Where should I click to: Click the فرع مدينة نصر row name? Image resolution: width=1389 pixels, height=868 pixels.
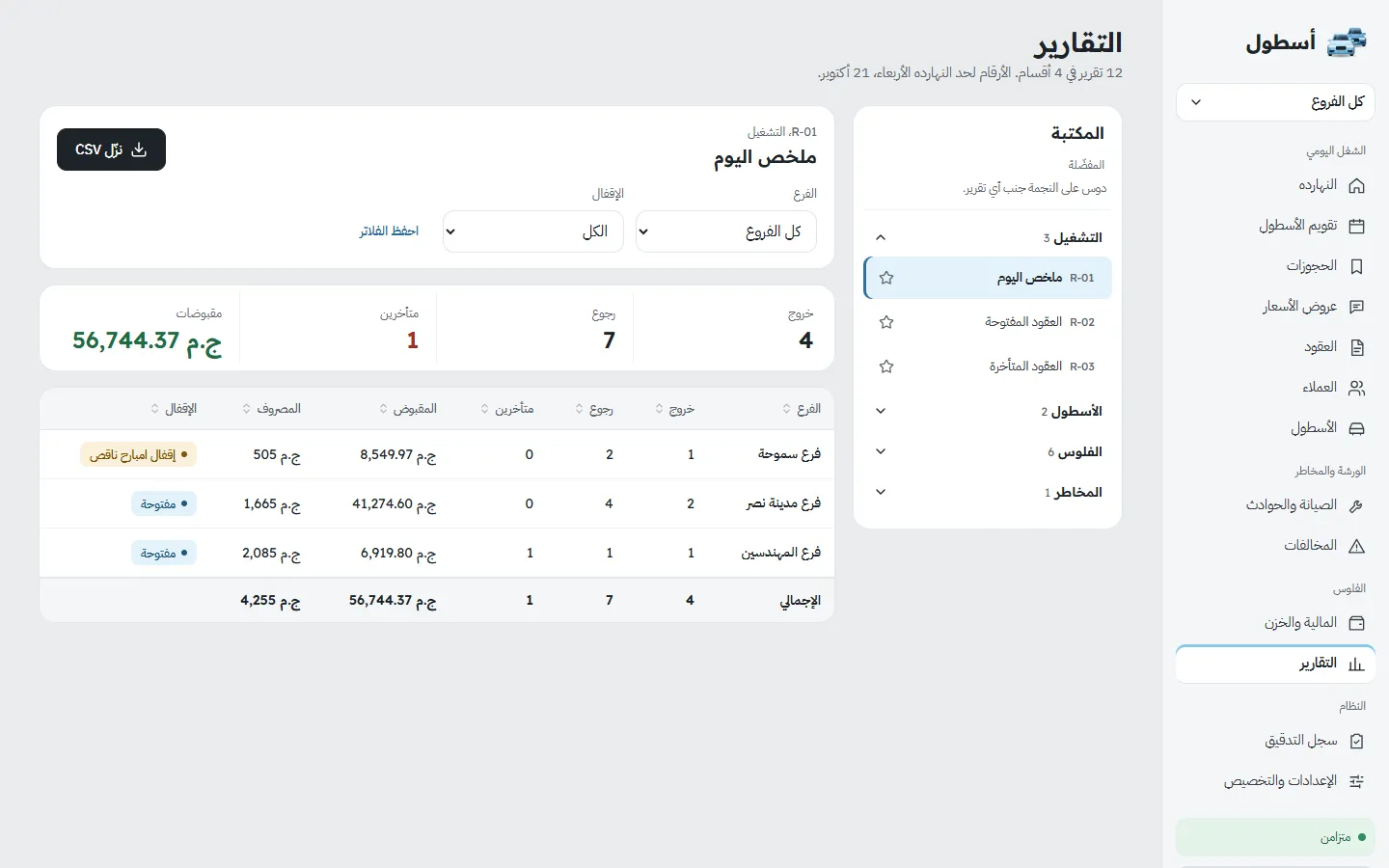(783, 503)
